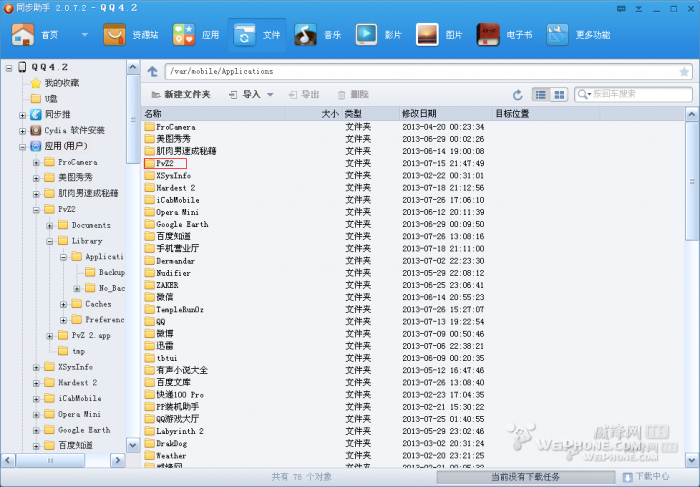Collapse the Library tree node
This screenshot has width=700, height=487.
tap(50, 241)
